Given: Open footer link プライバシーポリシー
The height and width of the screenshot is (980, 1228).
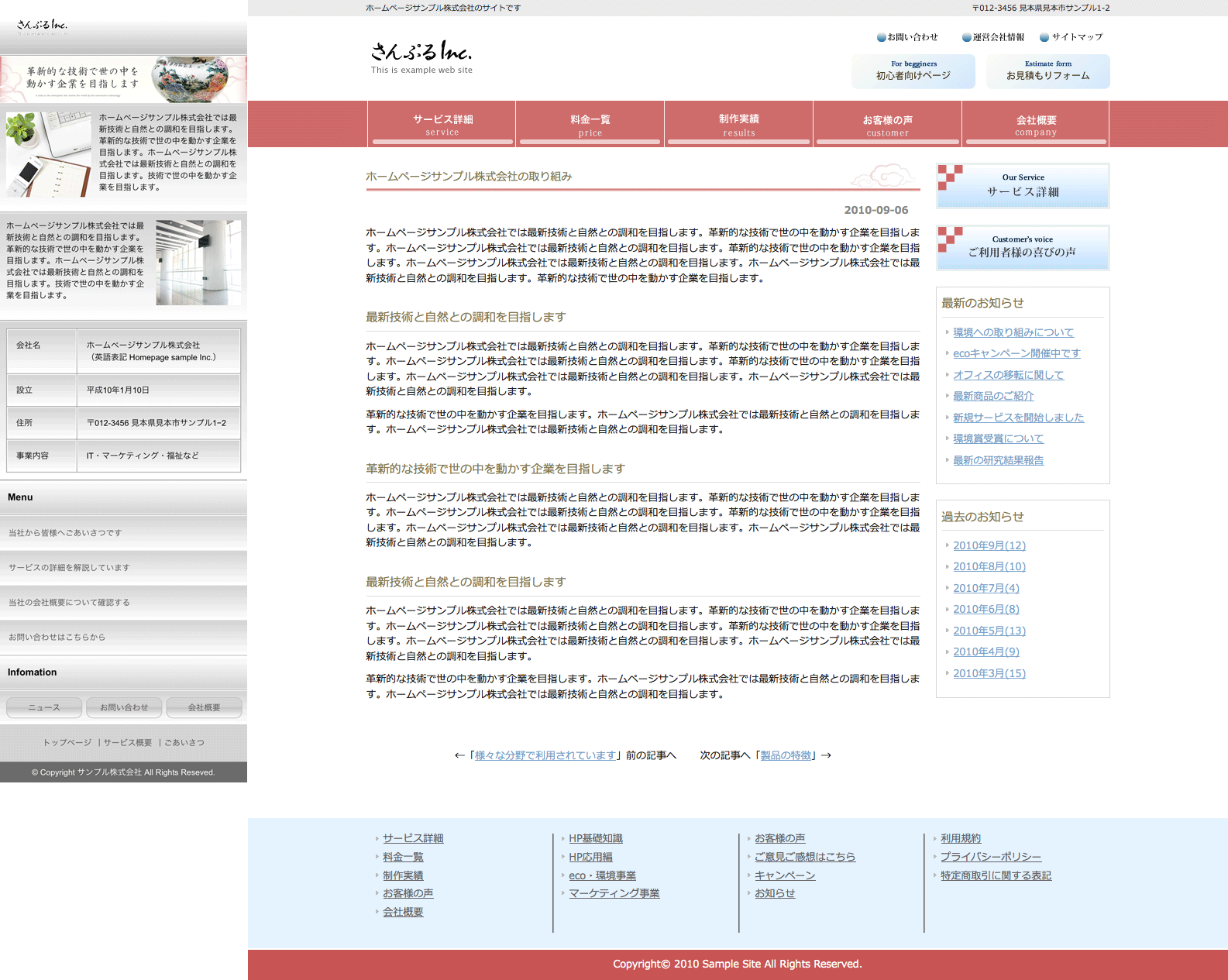Looking at the screenshot, I should click(x=990, y=857).
